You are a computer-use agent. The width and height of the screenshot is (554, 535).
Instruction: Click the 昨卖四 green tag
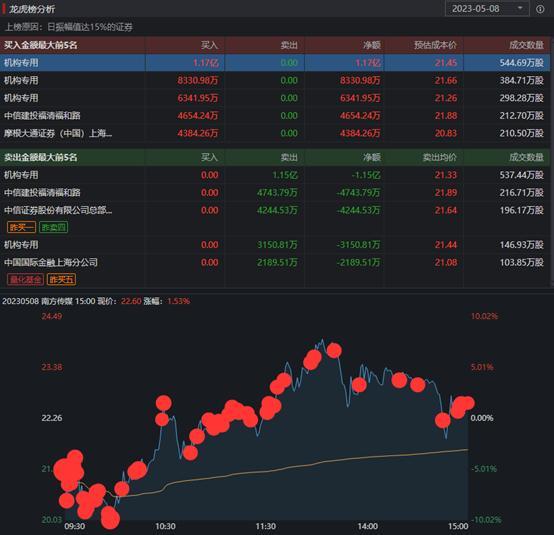53,227
